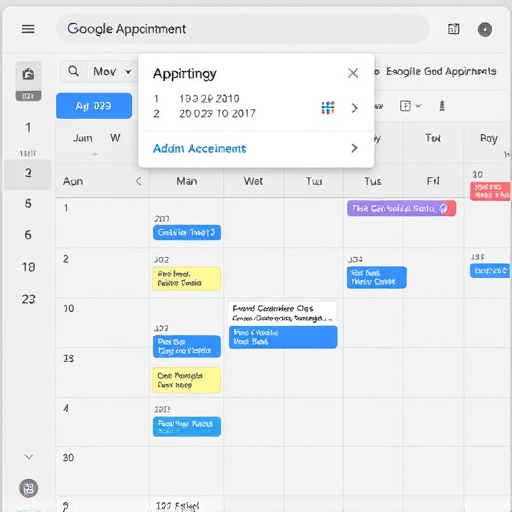Expand chevron beside Addm Acceinemt
512x512 pixels.
(x=354, y=148)
